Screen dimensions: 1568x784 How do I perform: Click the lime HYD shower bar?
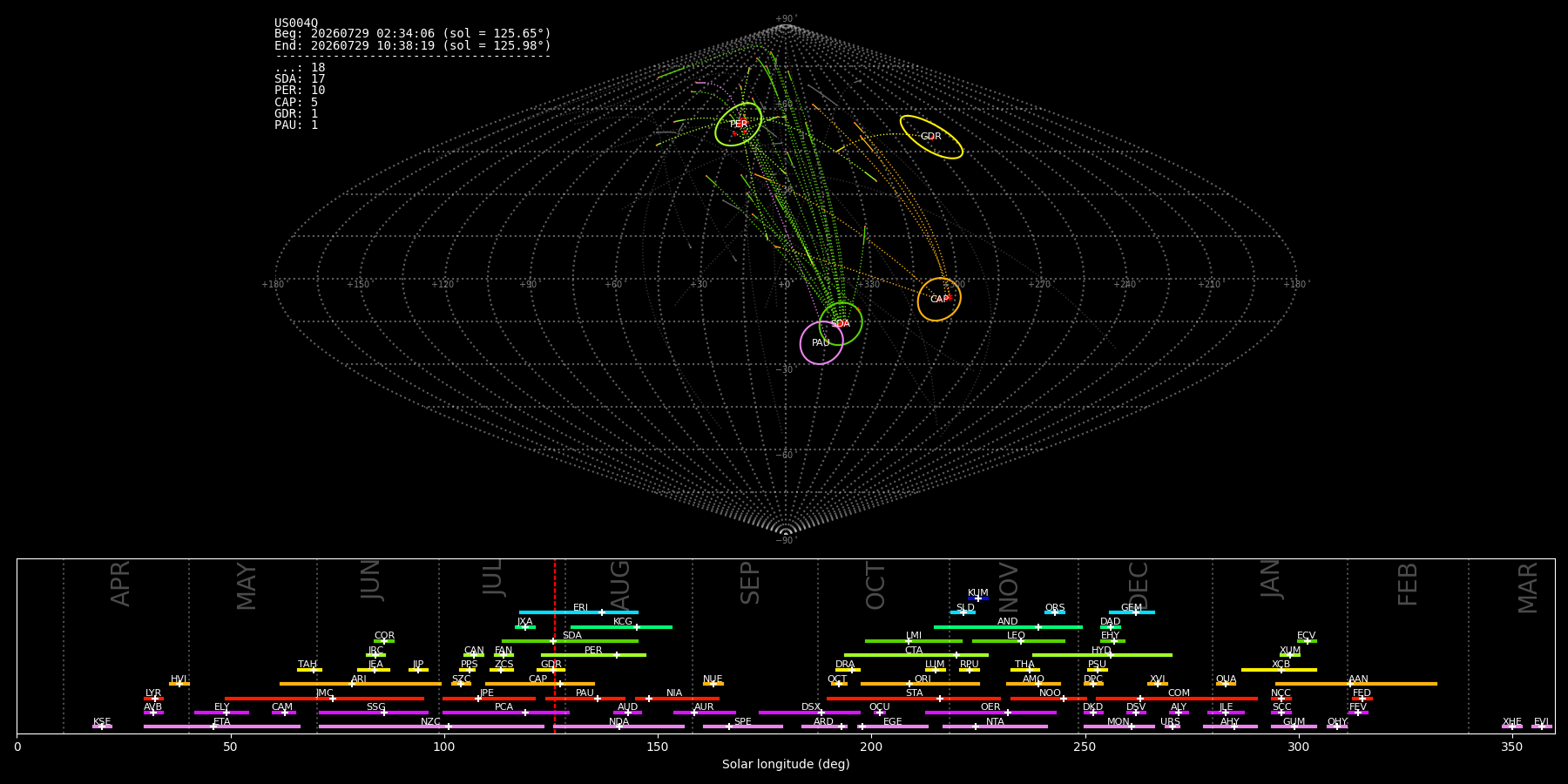[1102, 655]
